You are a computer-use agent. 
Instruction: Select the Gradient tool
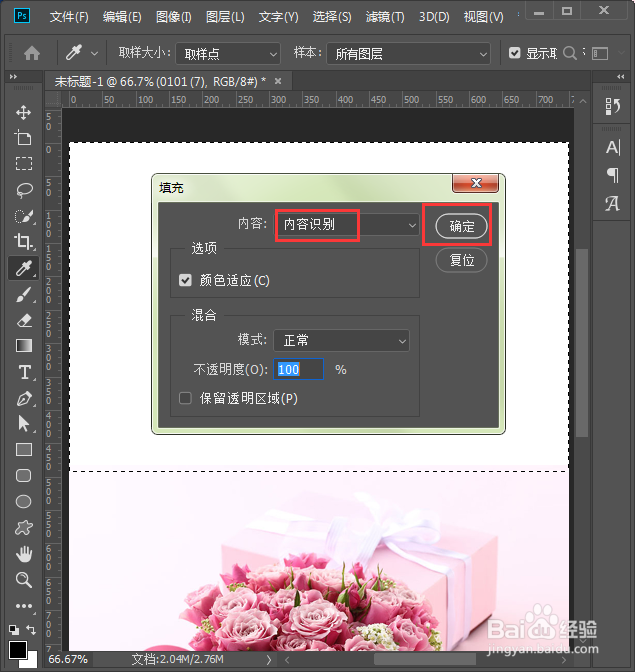click(x=24, y=346)
